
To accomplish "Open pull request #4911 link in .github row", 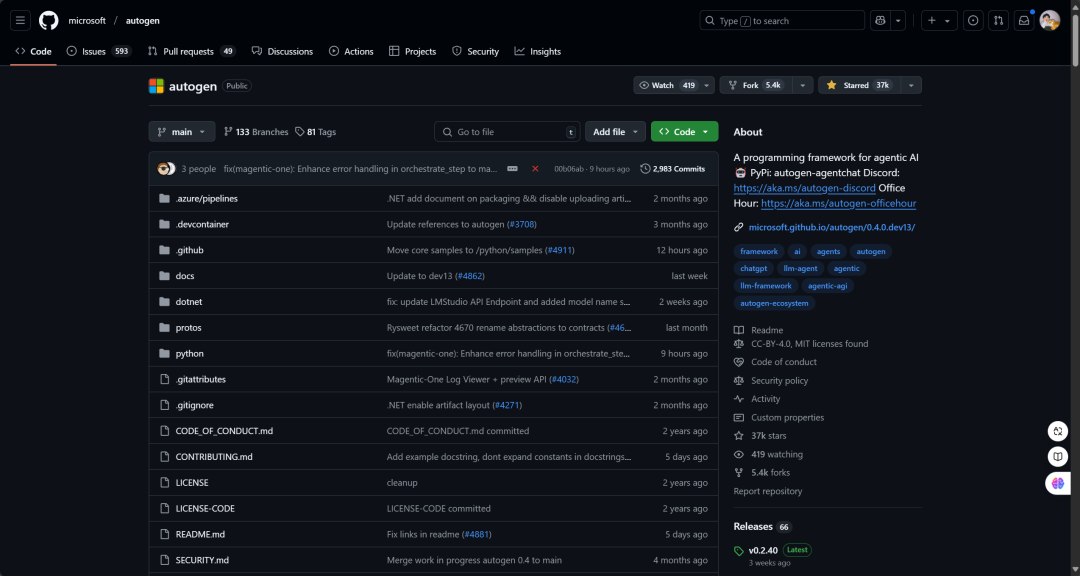I will [x=559, y=250].
